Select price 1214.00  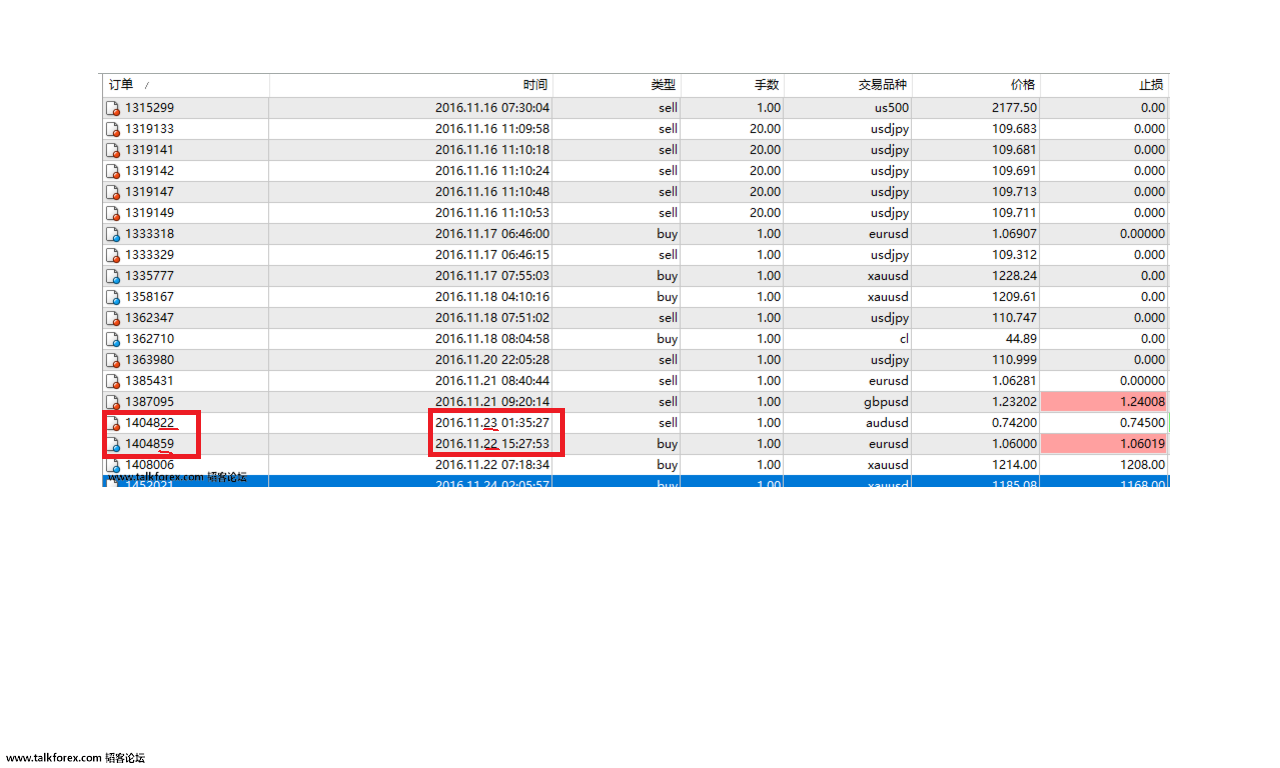pyautogui.click(x=1014, y=465)
